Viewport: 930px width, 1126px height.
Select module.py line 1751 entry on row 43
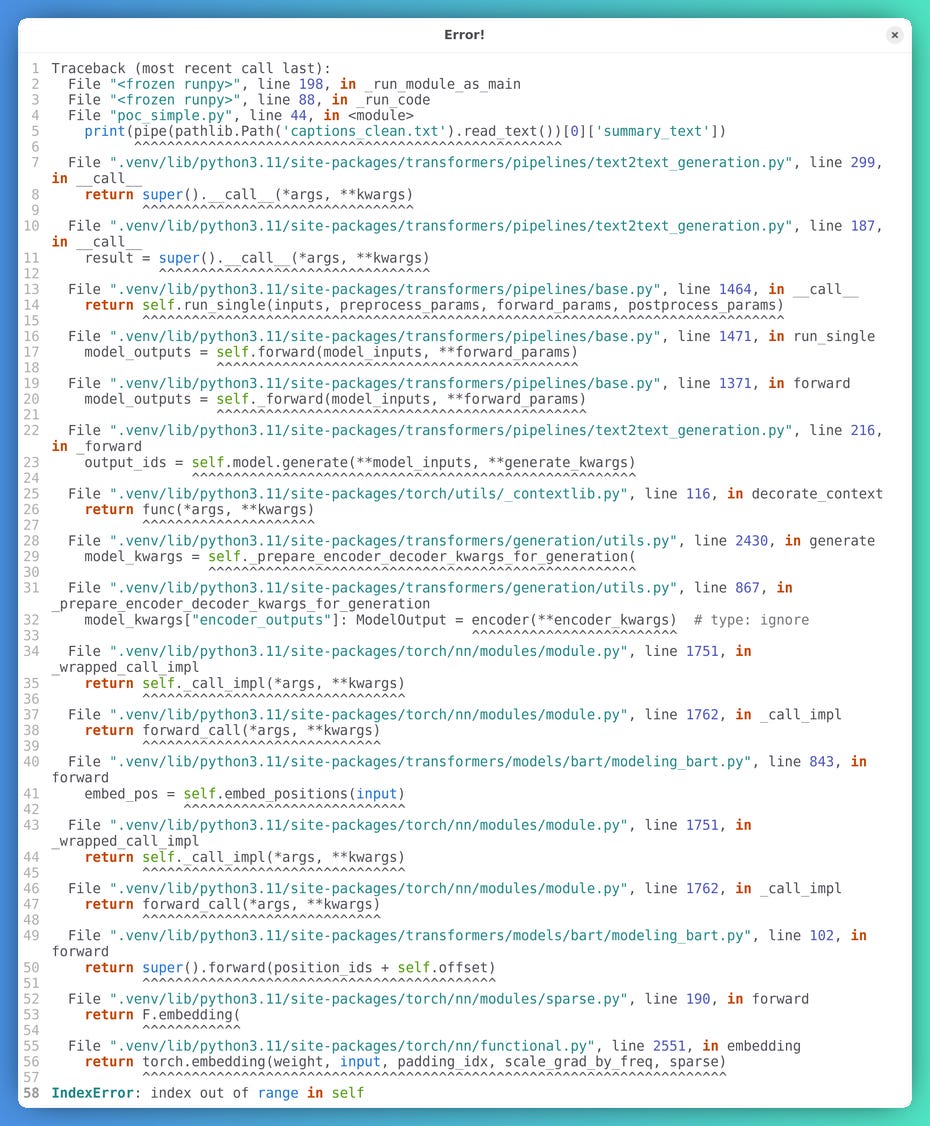click(x=401, y=832)
